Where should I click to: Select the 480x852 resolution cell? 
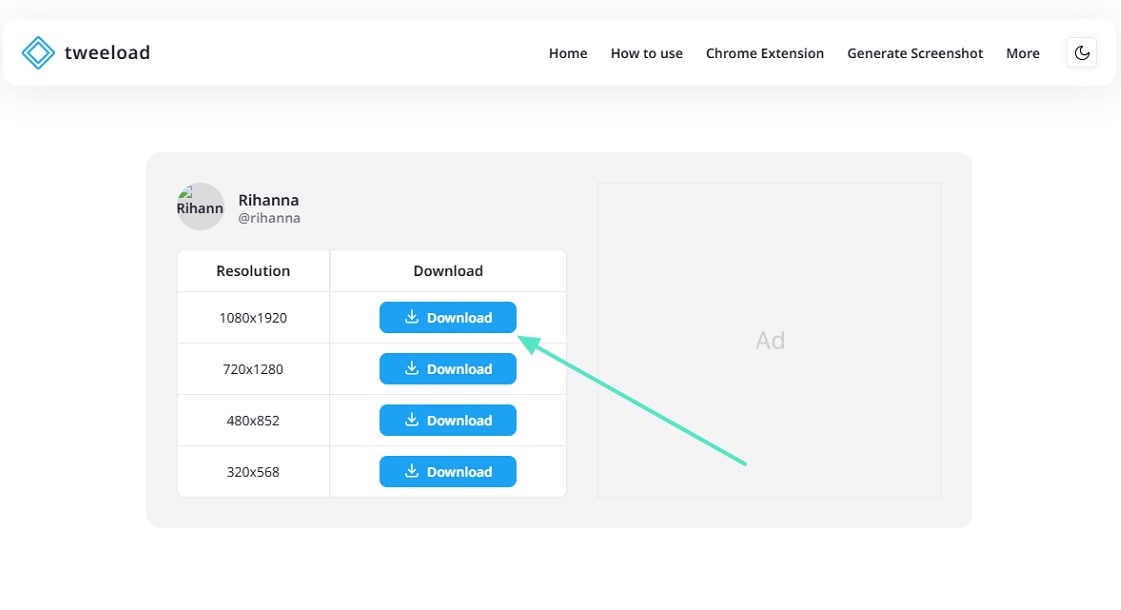click(x=253, y=420)
